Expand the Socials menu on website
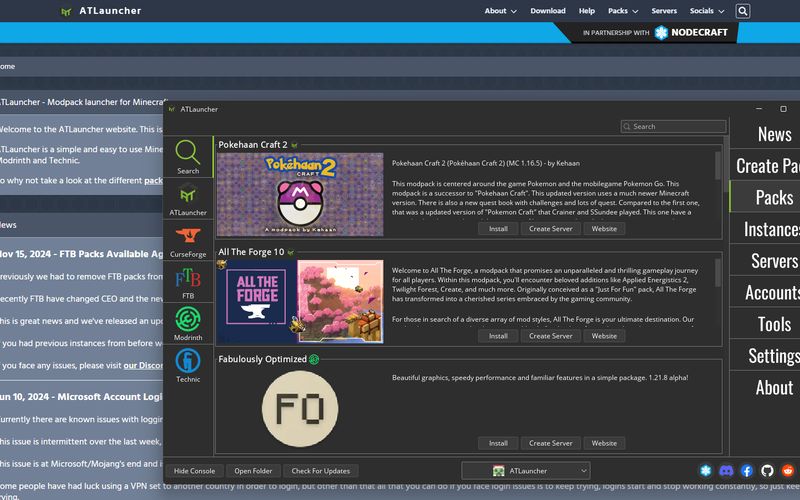Screen dimensions: 800x500 [707, 11]
